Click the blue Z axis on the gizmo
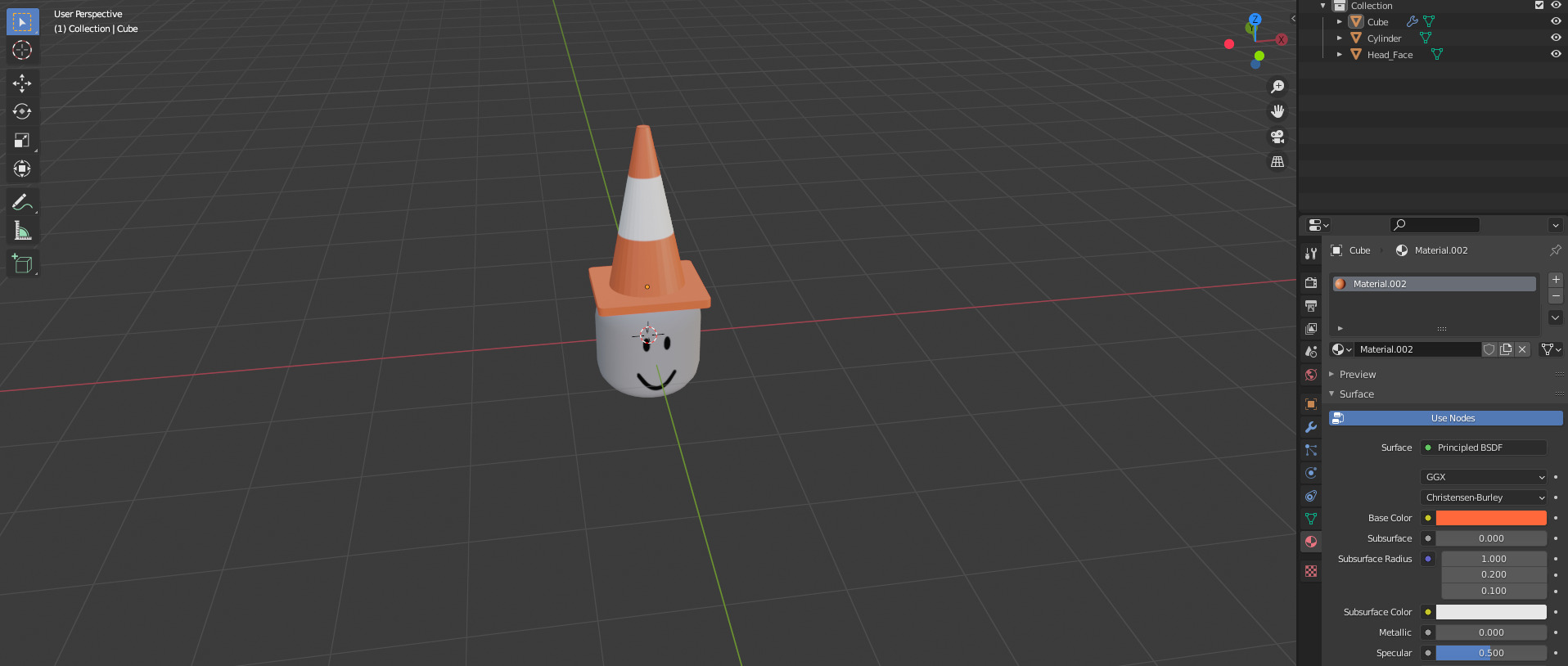 [1255, 19]
